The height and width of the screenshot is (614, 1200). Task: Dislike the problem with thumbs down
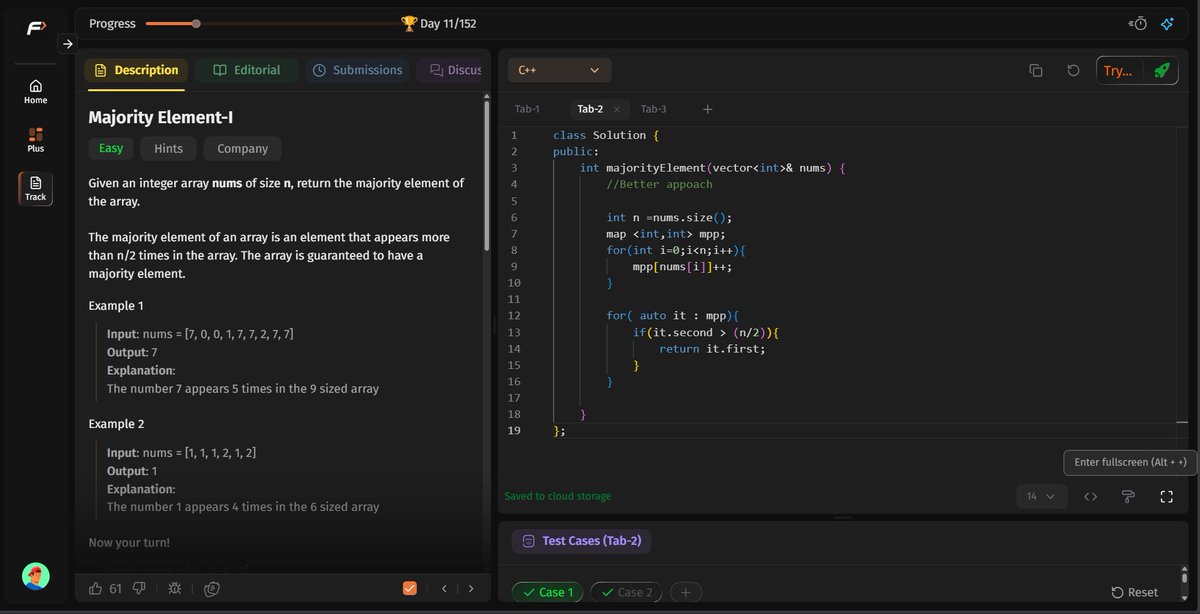point(139,588)
